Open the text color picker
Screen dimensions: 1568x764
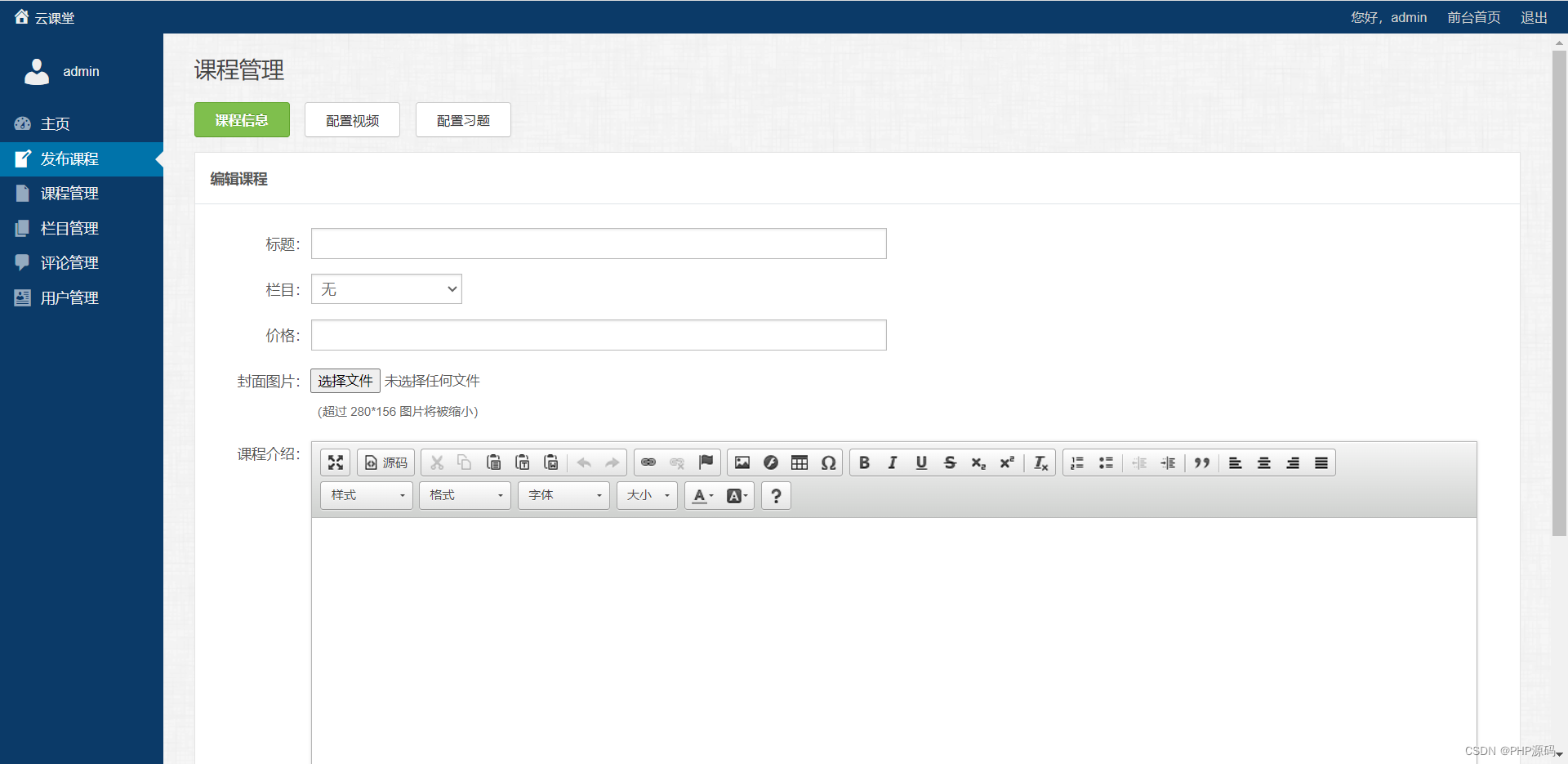pos(702,495)
